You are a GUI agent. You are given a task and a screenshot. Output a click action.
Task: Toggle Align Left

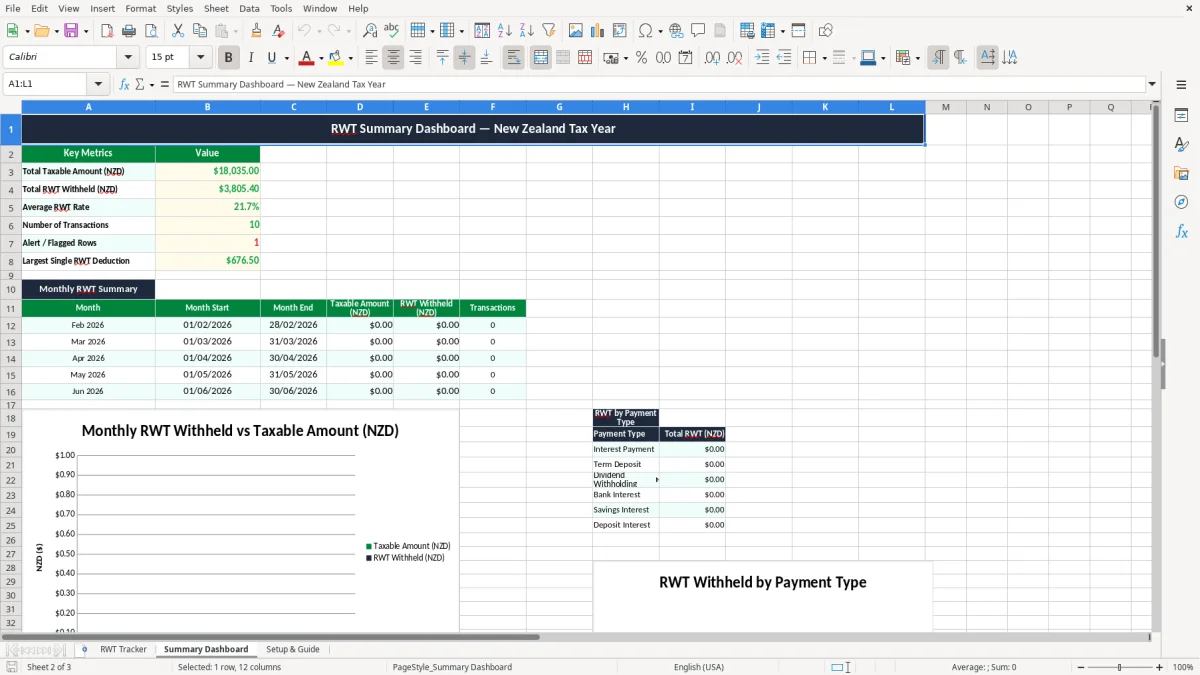point(371,58)
